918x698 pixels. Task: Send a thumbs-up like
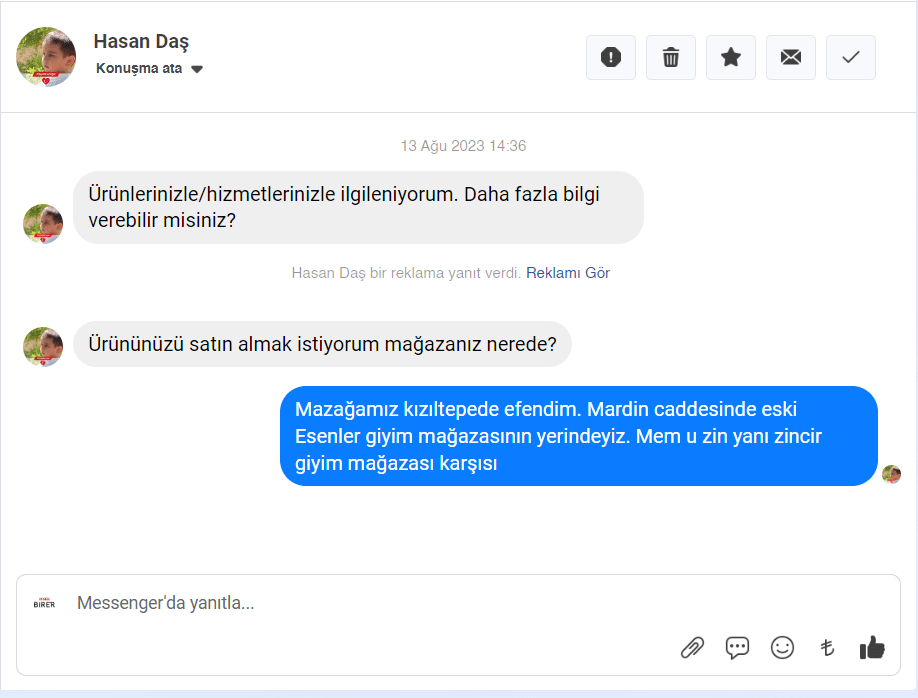coord(872,648)
